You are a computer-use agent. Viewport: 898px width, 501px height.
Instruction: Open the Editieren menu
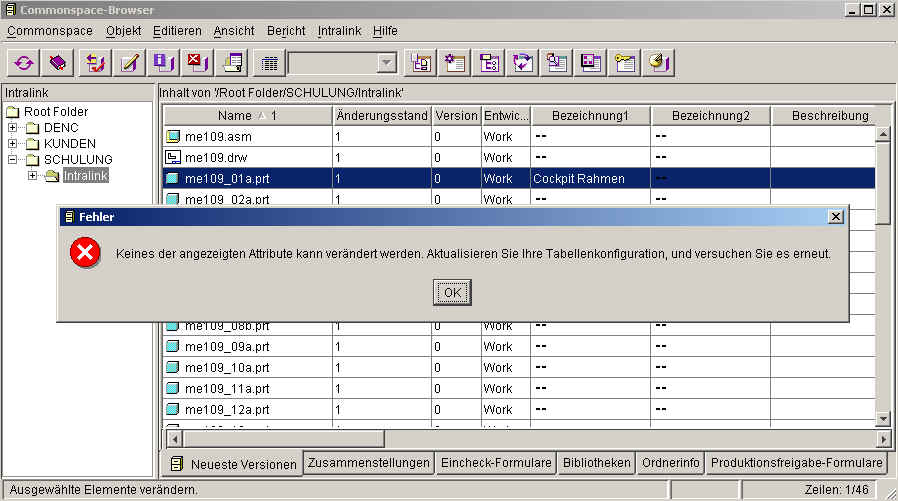177,31
